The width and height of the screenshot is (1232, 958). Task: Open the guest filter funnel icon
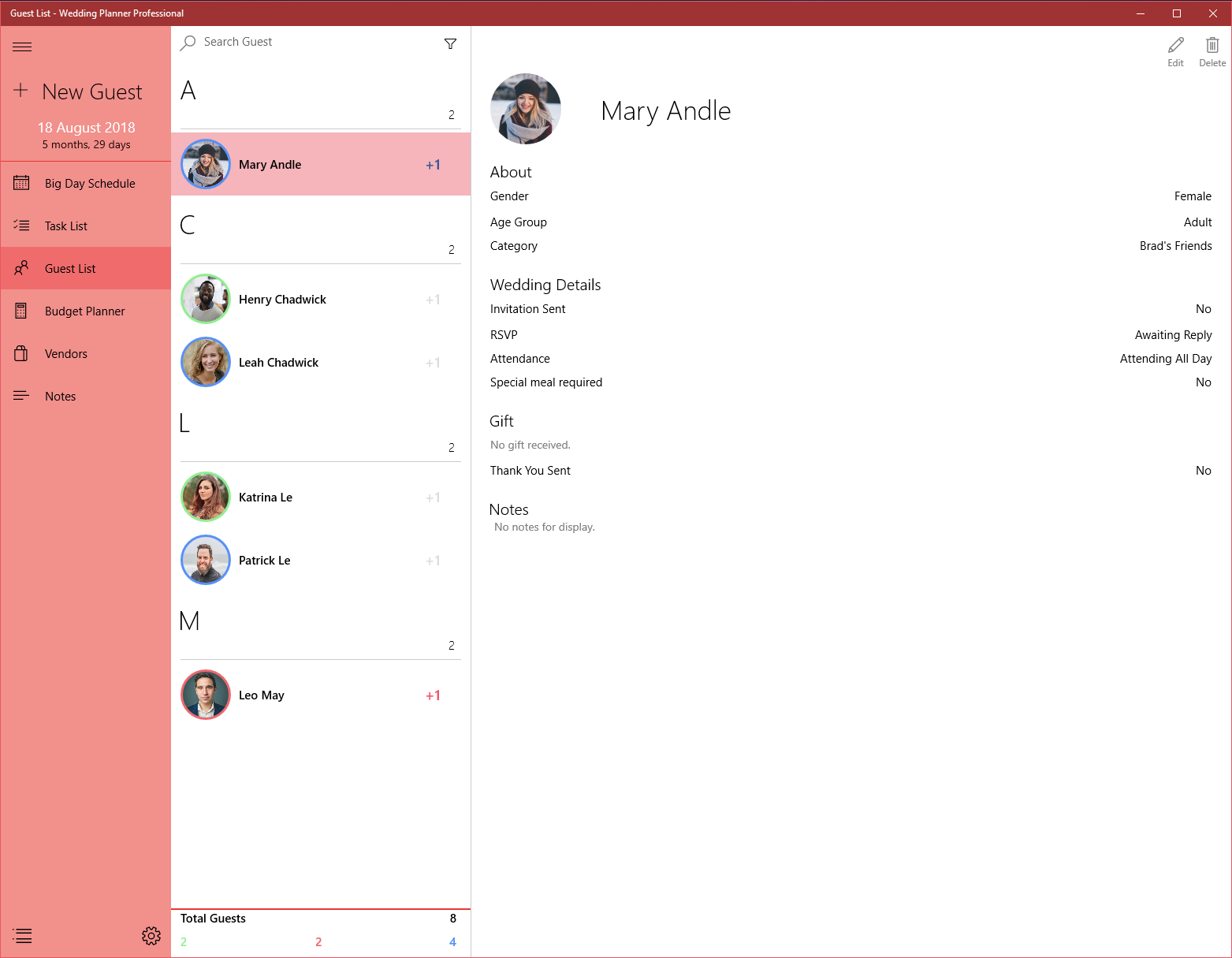coord(450,43)
